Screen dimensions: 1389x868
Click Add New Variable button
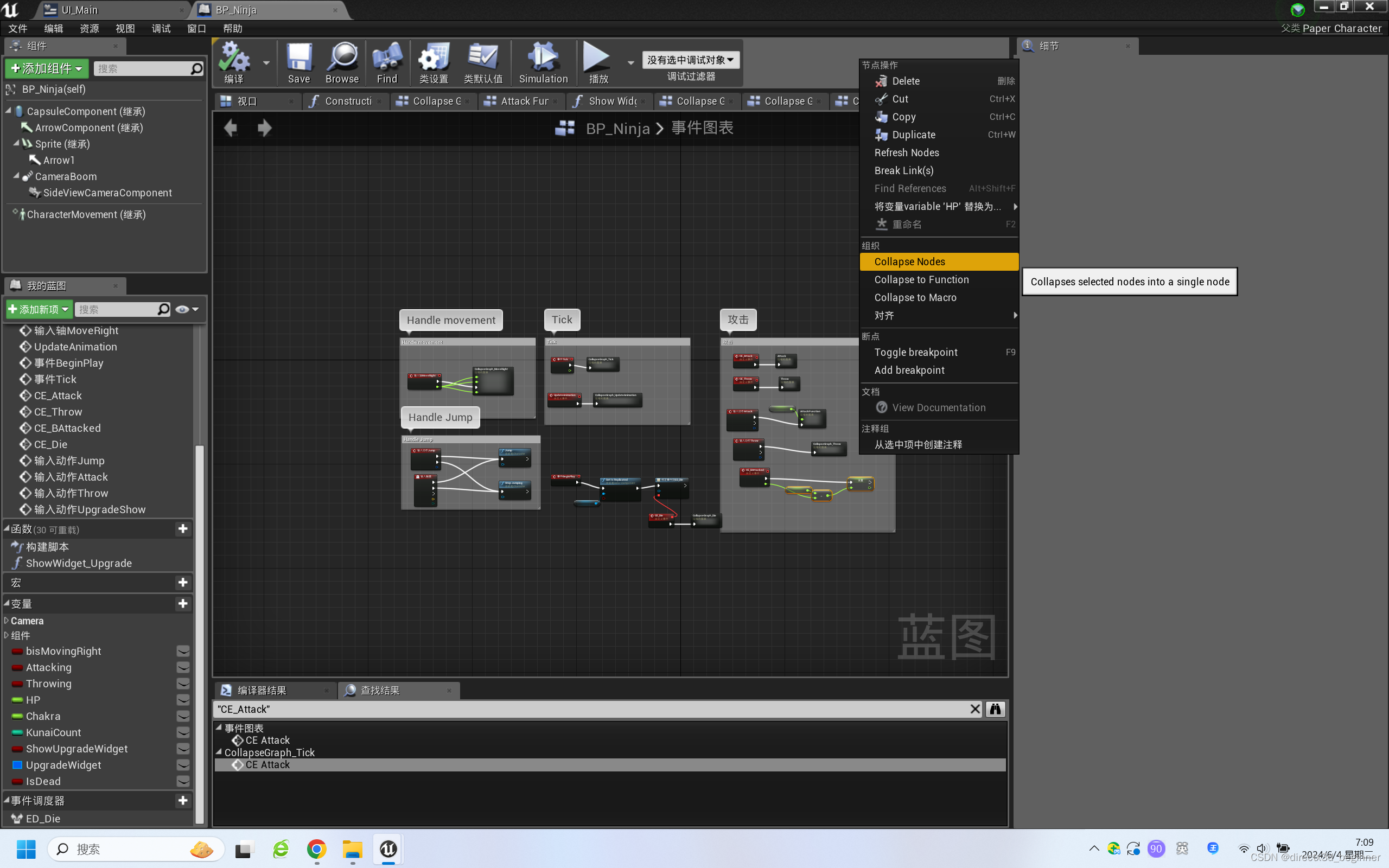tap(184, 603)
